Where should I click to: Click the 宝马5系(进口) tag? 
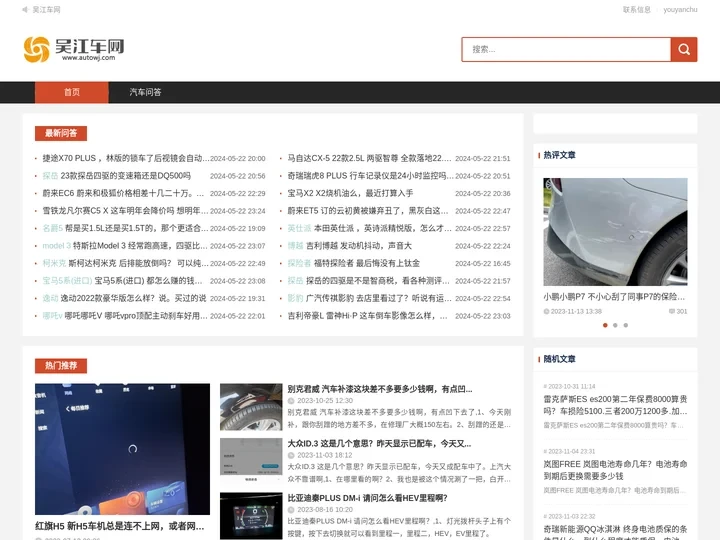67,281
